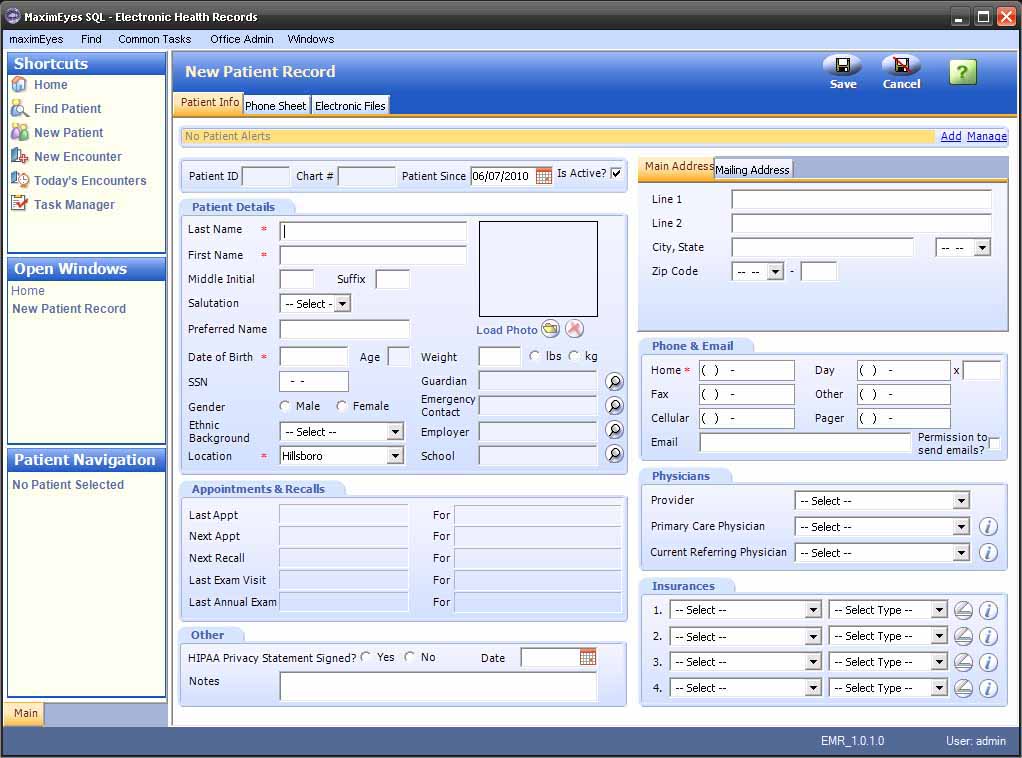Save the new patient record
This screenshot has height=758, width=1022.
(842, 72)
